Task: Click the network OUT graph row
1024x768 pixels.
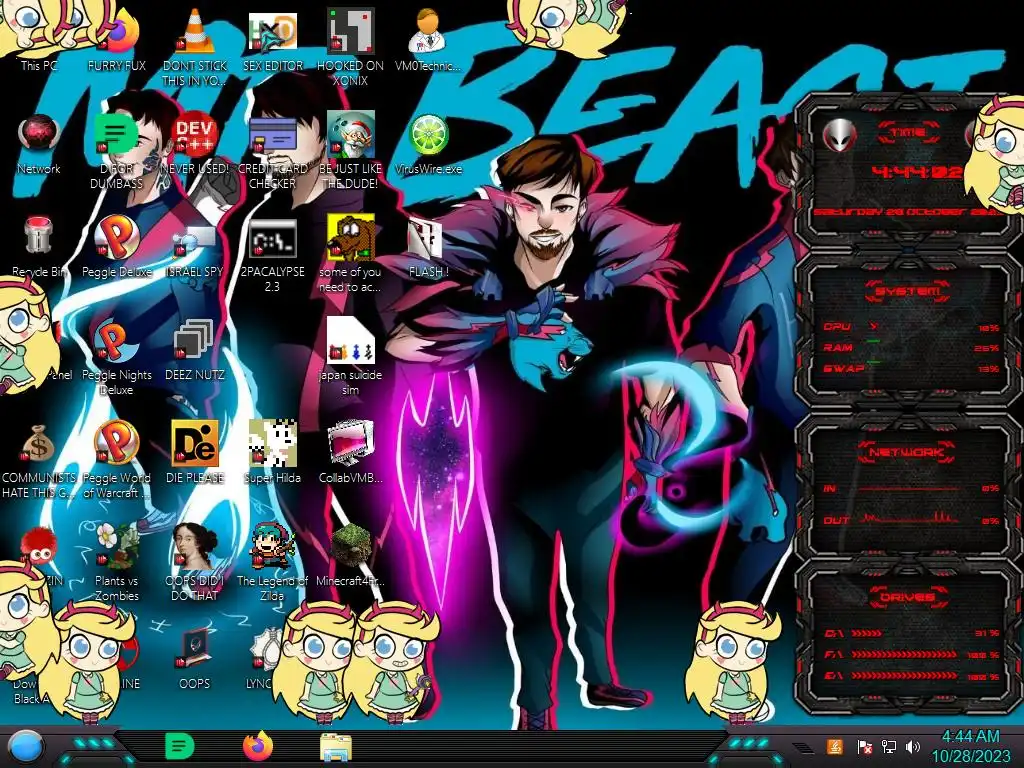Action: pos(911,520)
